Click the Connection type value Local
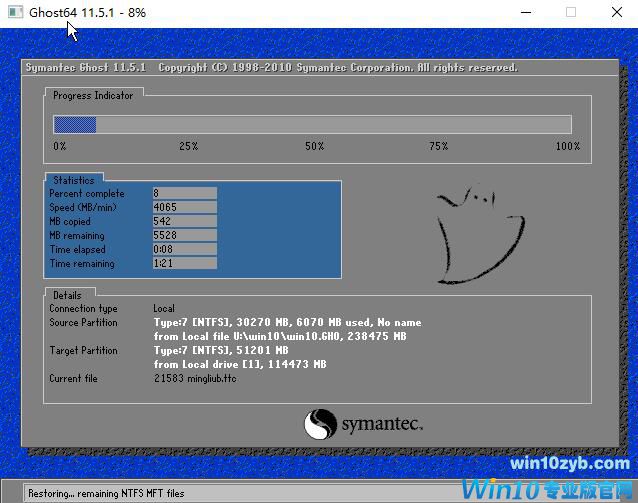This screenshot has width=638, height=503. point(164,309)
